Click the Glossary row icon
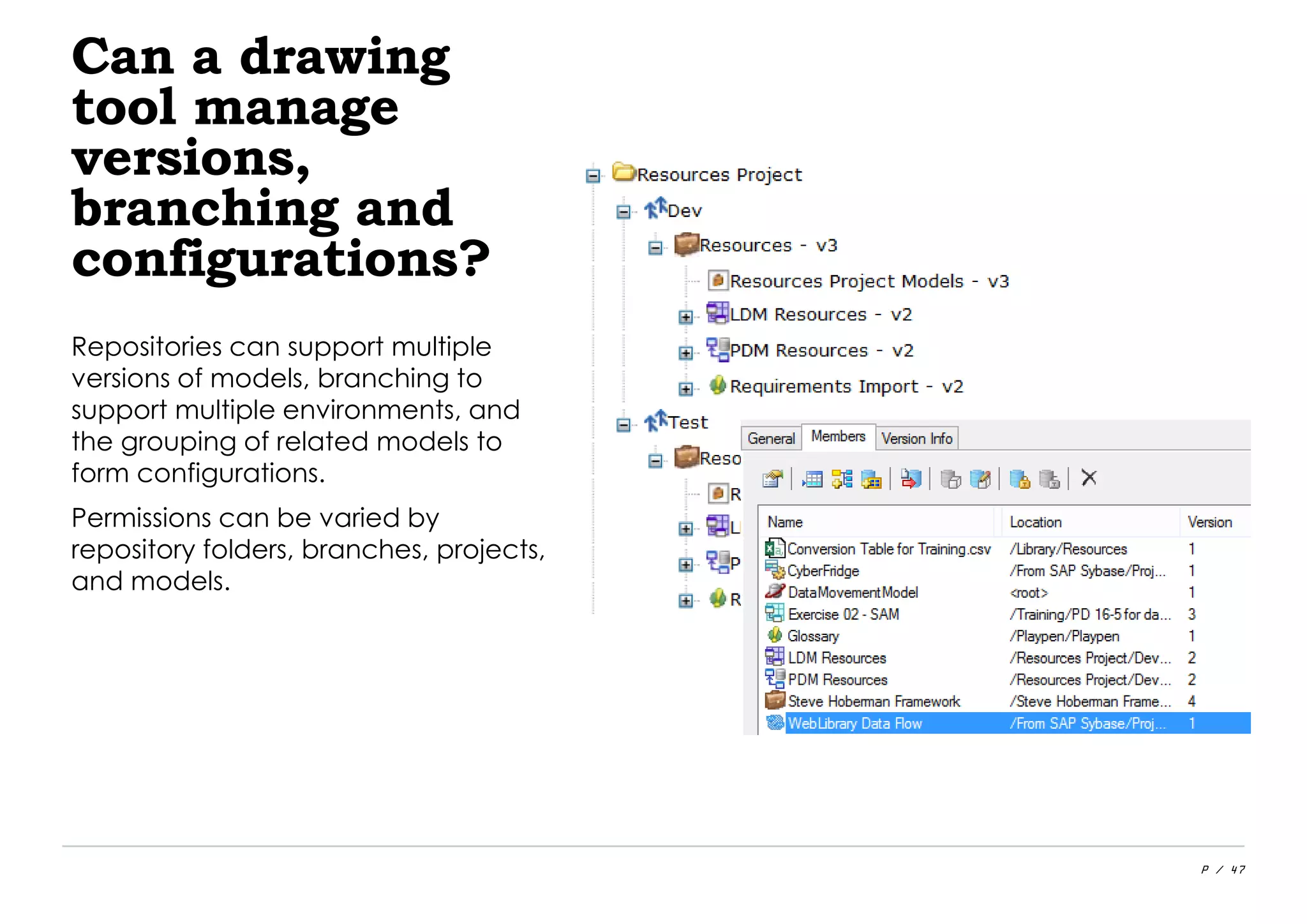Screen dimensions: 1307x924 click(775, 635)
